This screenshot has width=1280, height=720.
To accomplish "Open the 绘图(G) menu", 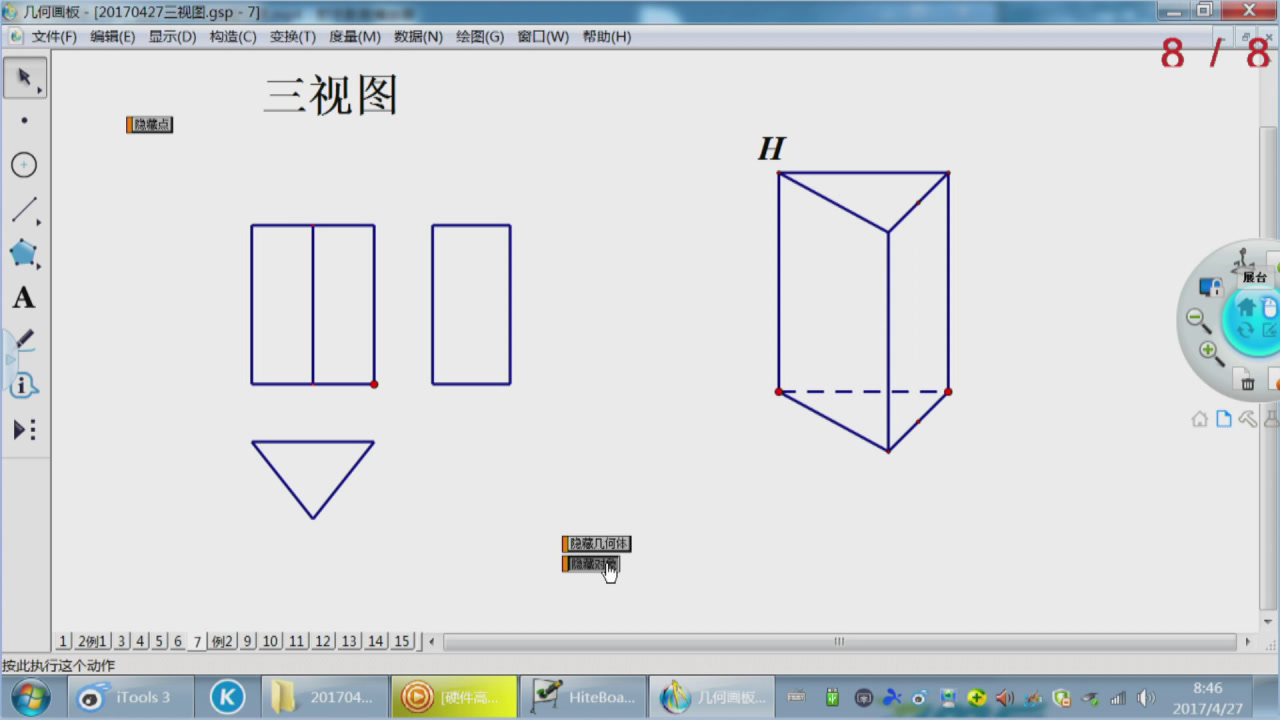I will (x=480, y=36).
